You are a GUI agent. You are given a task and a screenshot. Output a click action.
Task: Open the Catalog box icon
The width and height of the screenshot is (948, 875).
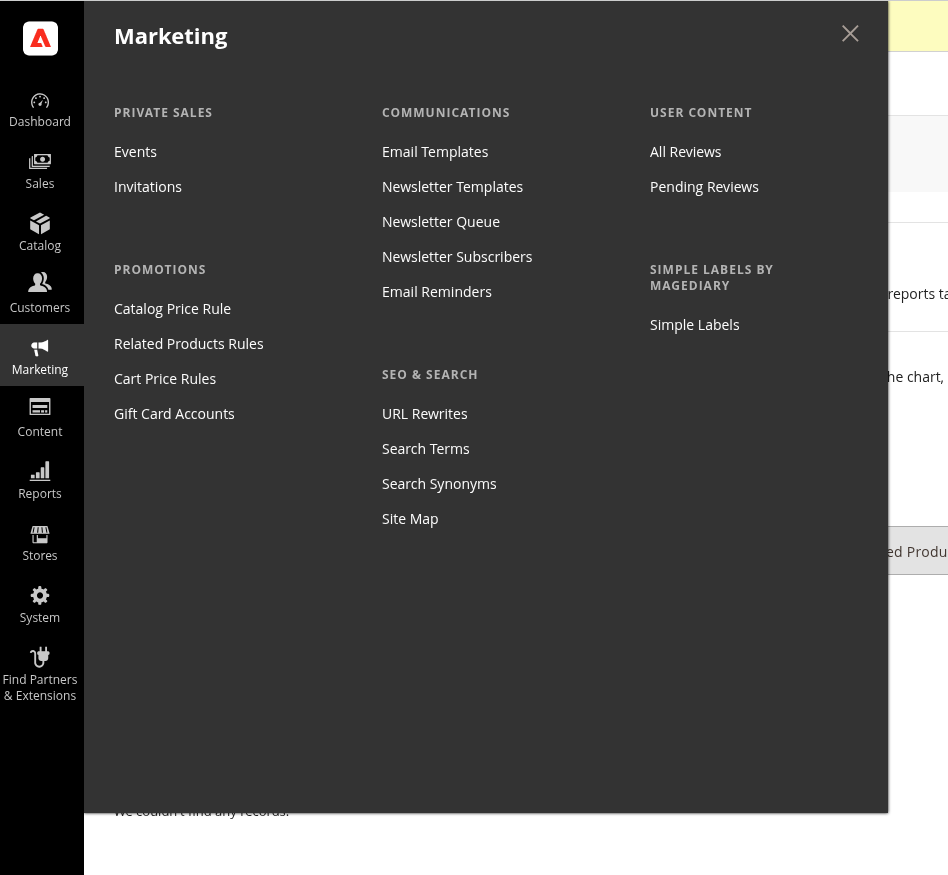coord(40,224)
